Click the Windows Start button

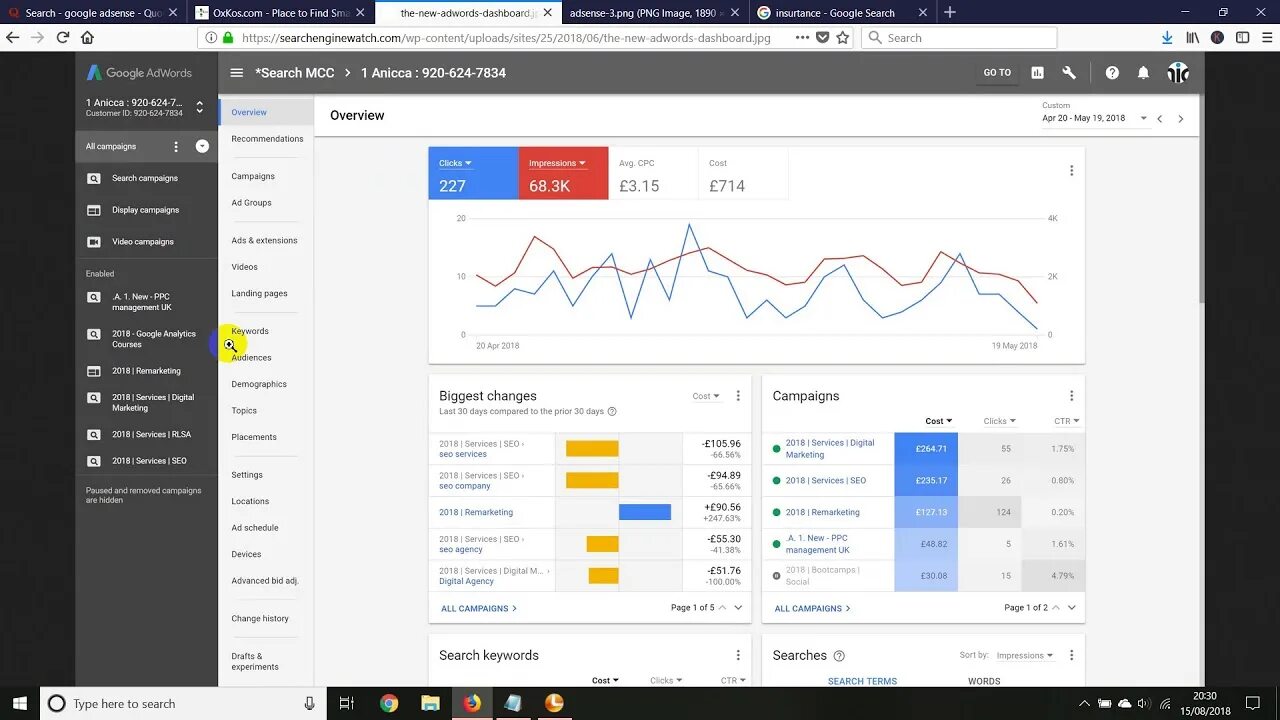[x=20, y=703]
